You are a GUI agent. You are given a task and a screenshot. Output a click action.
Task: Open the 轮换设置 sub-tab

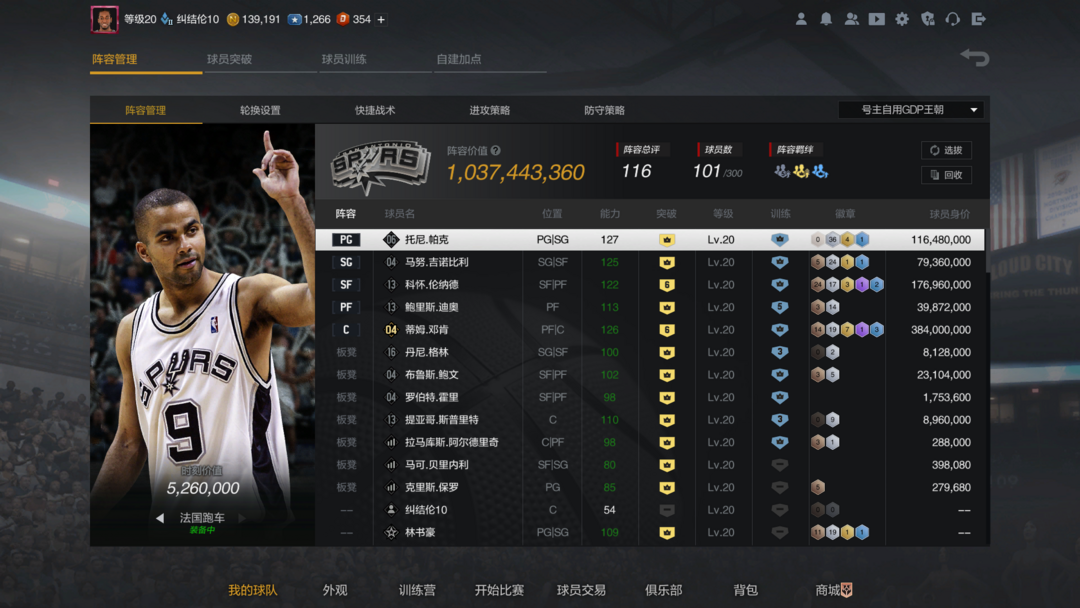coord(260,110)
